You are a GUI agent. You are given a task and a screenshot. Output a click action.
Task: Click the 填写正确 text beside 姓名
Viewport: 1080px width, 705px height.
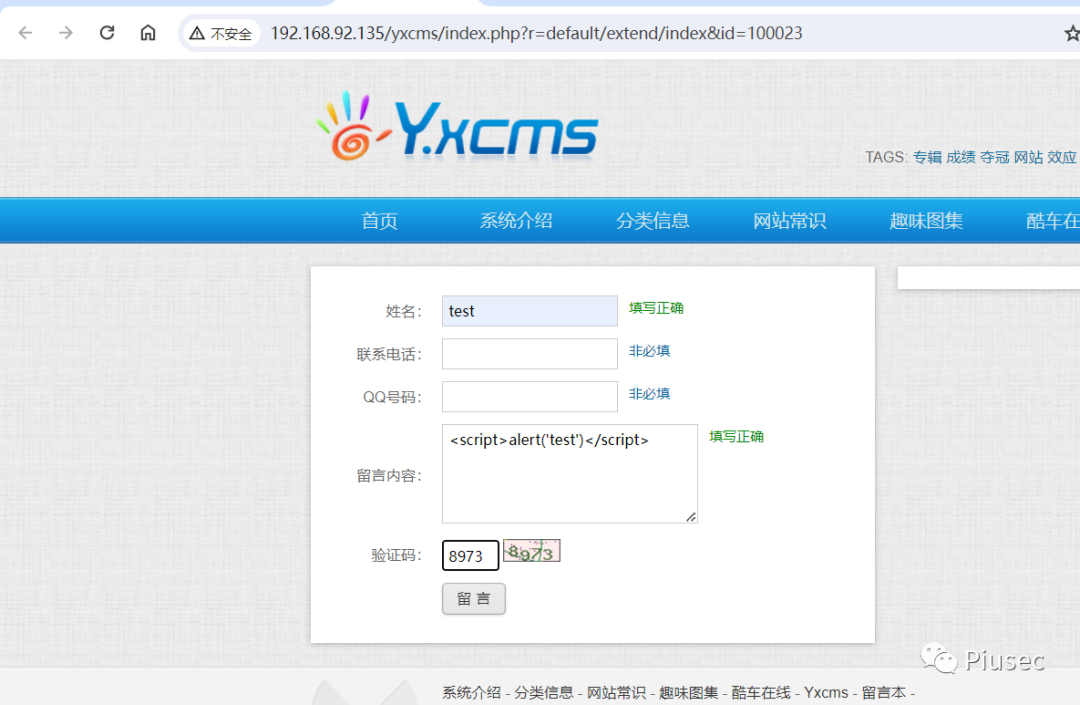click(656, 308)
